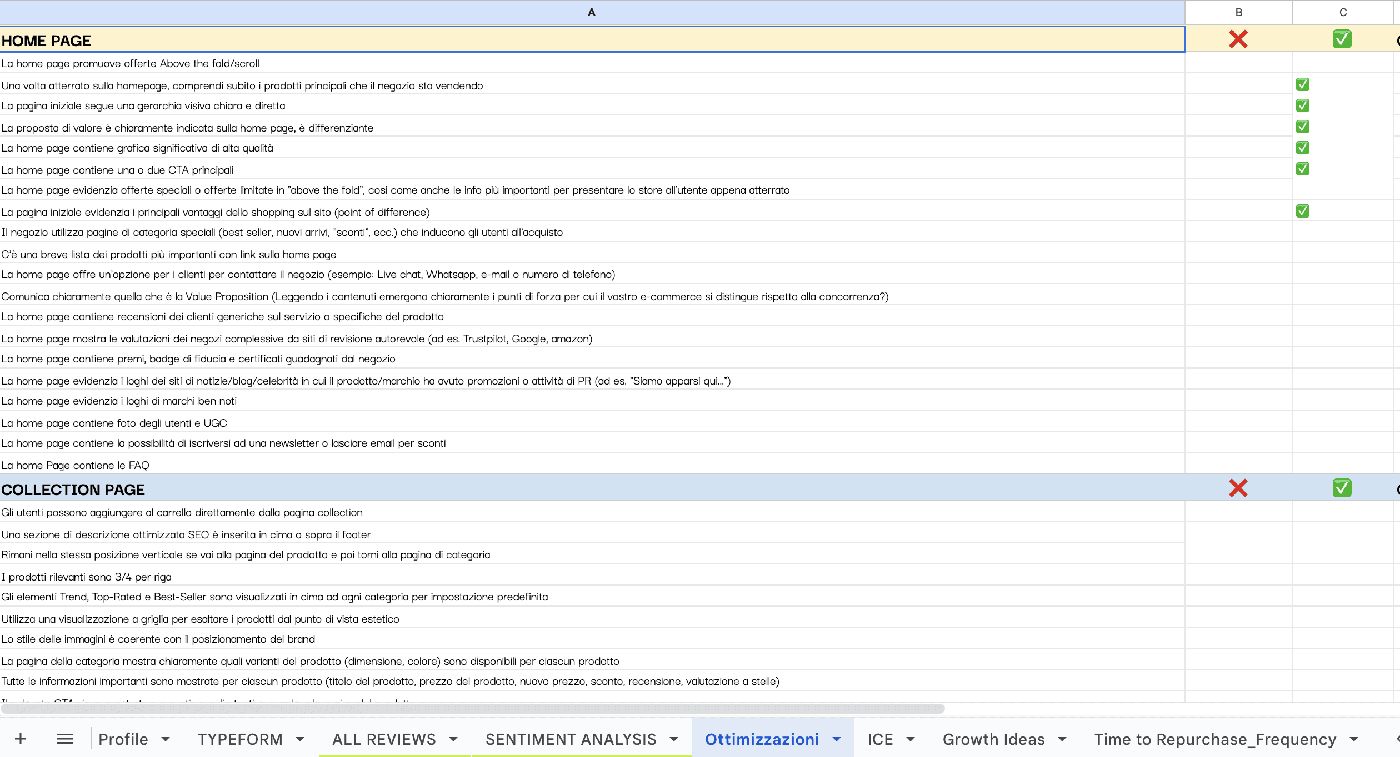Open the ALL REVIEWS tab dropdown arrow

pyautogui.click(x=453, y=740)
